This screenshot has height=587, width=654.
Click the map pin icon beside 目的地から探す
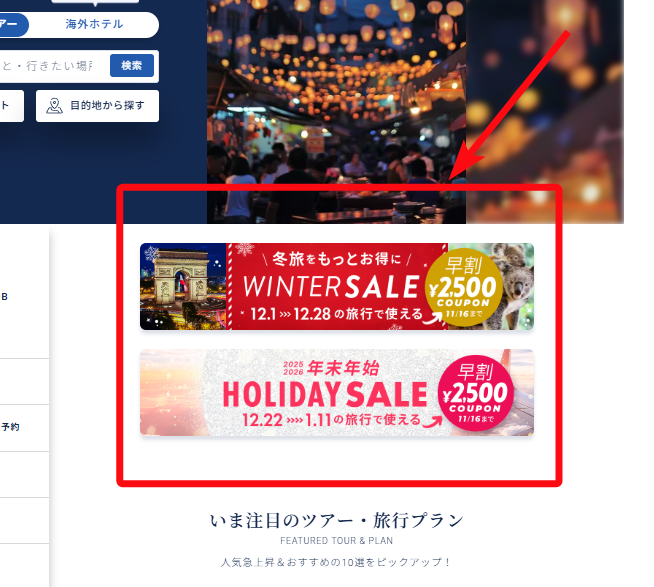pos(54,106)
